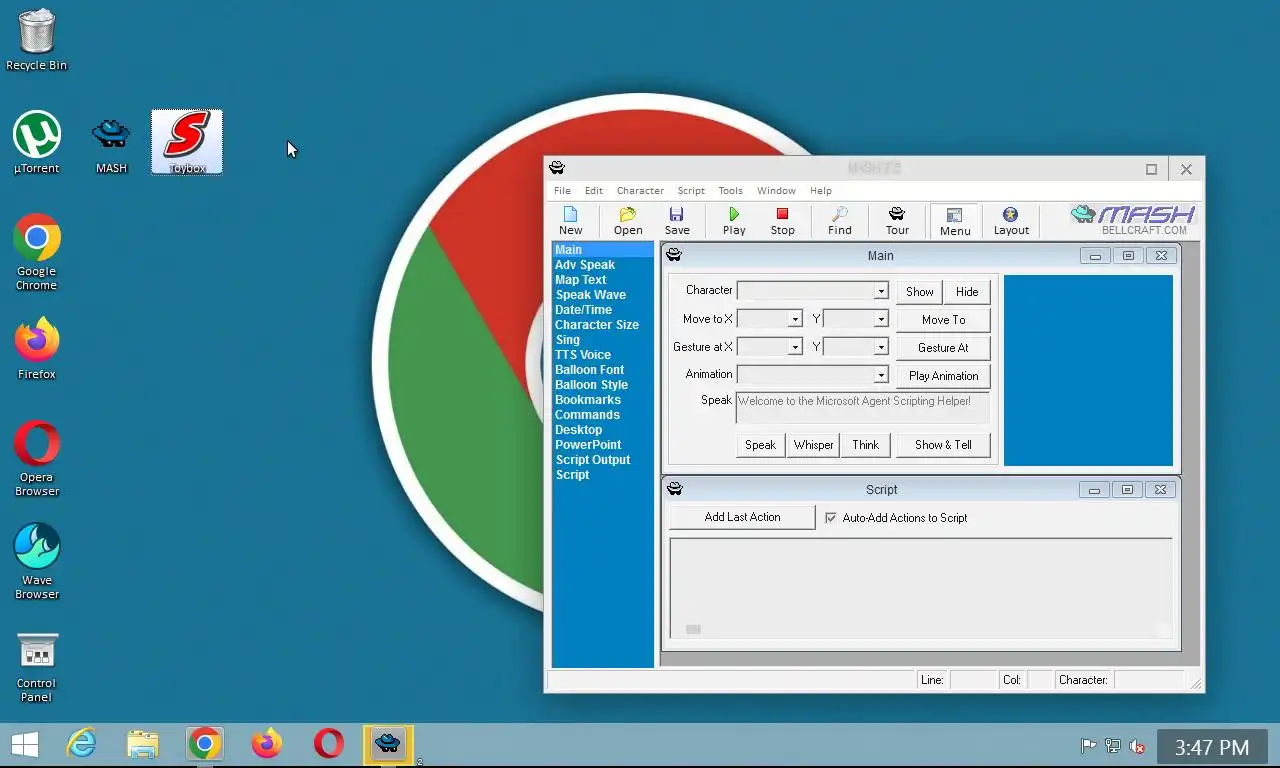Select the Toybox desktop icon

point(187,142)
